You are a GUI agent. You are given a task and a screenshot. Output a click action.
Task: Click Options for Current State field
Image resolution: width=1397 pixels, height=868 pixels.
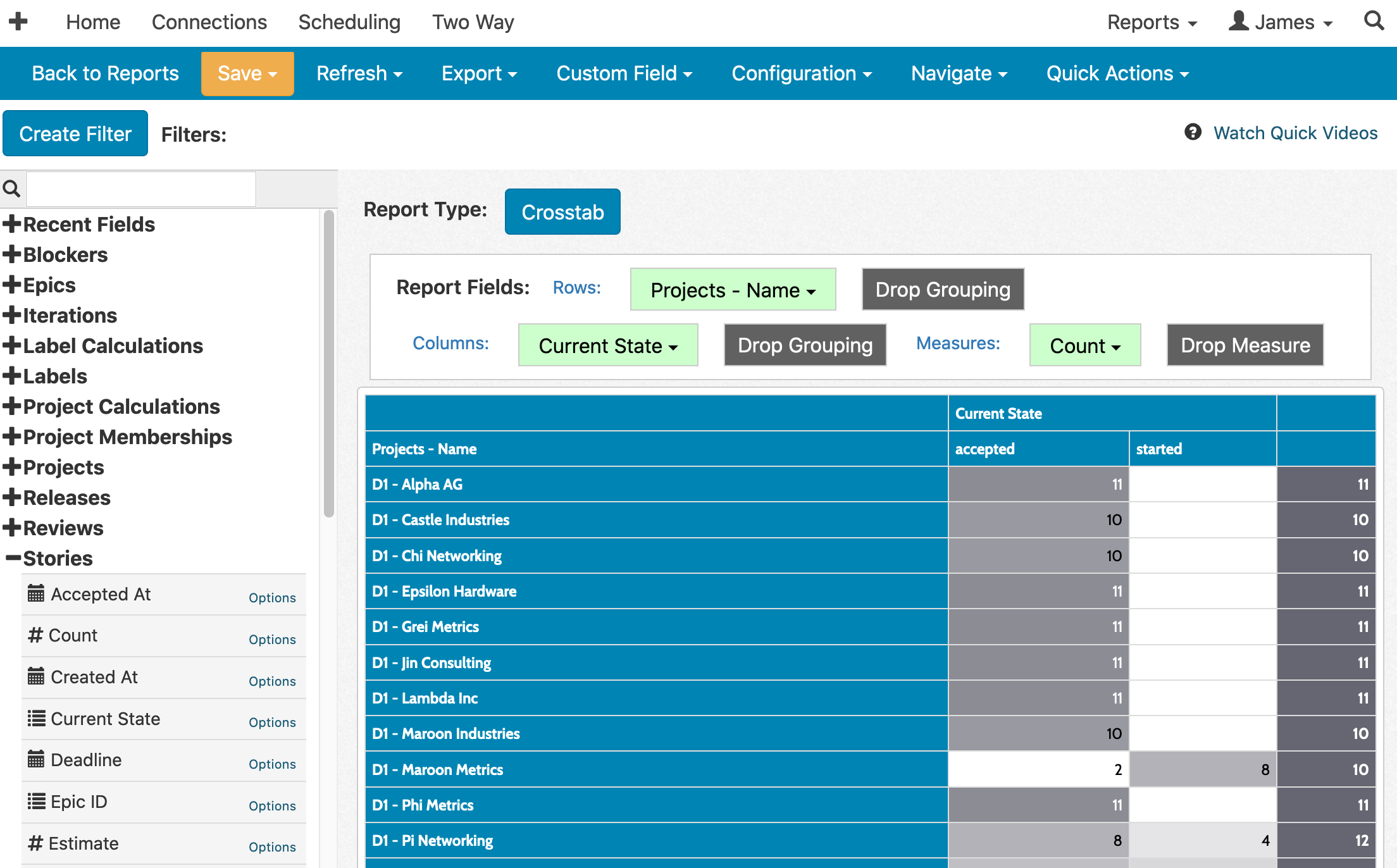(x=272, y=722)
